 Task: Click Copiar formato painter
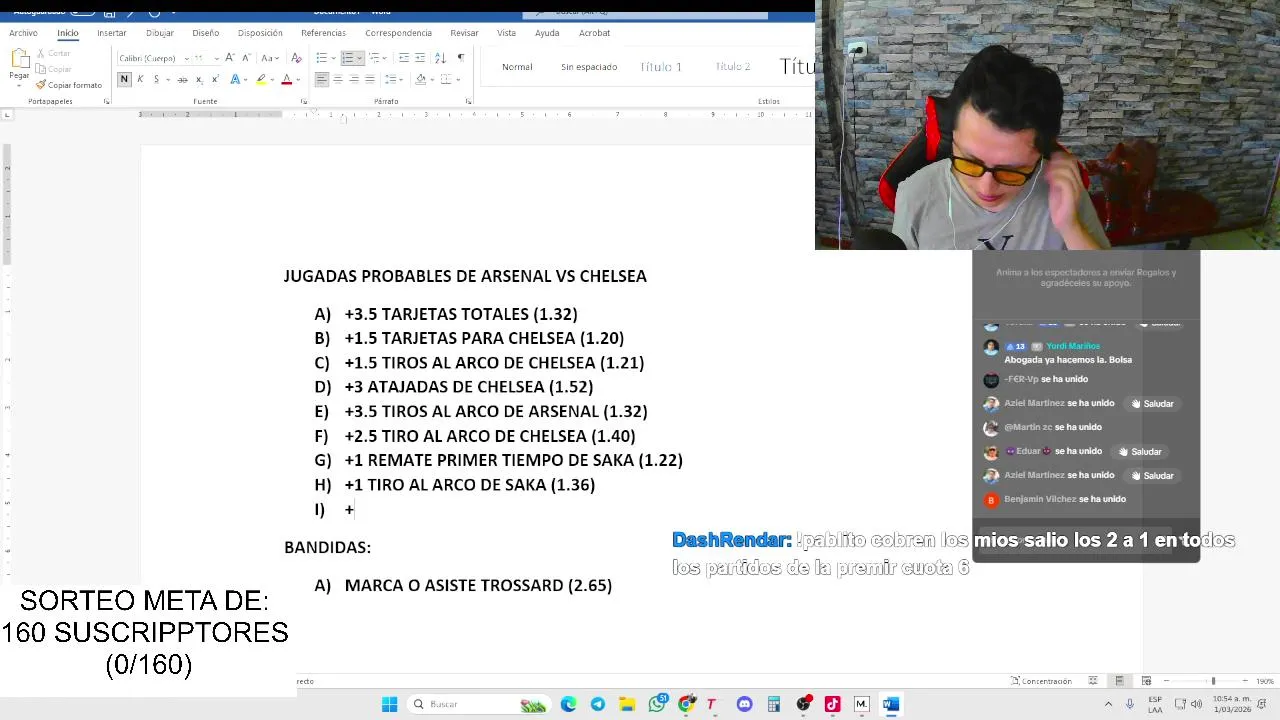(x=68, y=85)
